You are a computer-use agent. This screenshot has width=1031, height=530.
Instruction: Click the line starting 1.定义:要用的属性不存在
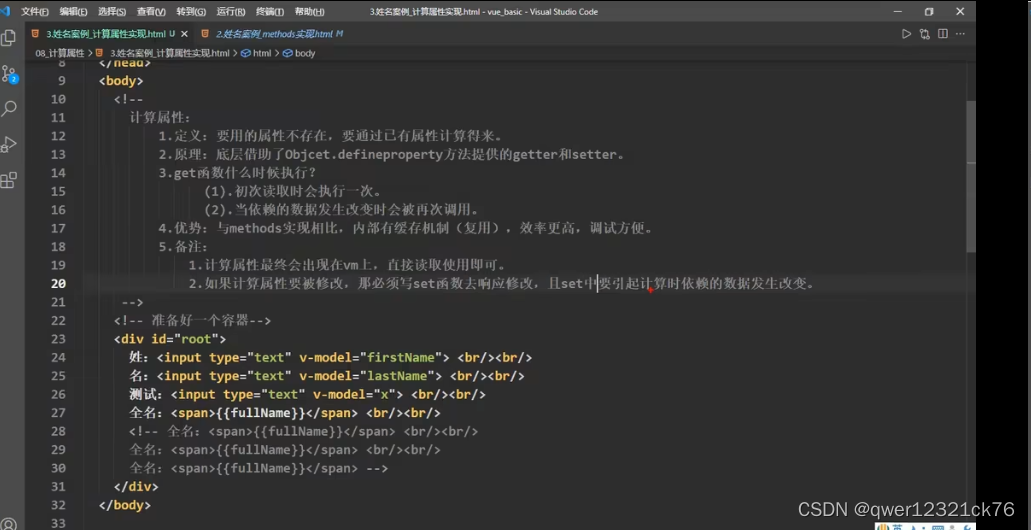coord(330,136)
